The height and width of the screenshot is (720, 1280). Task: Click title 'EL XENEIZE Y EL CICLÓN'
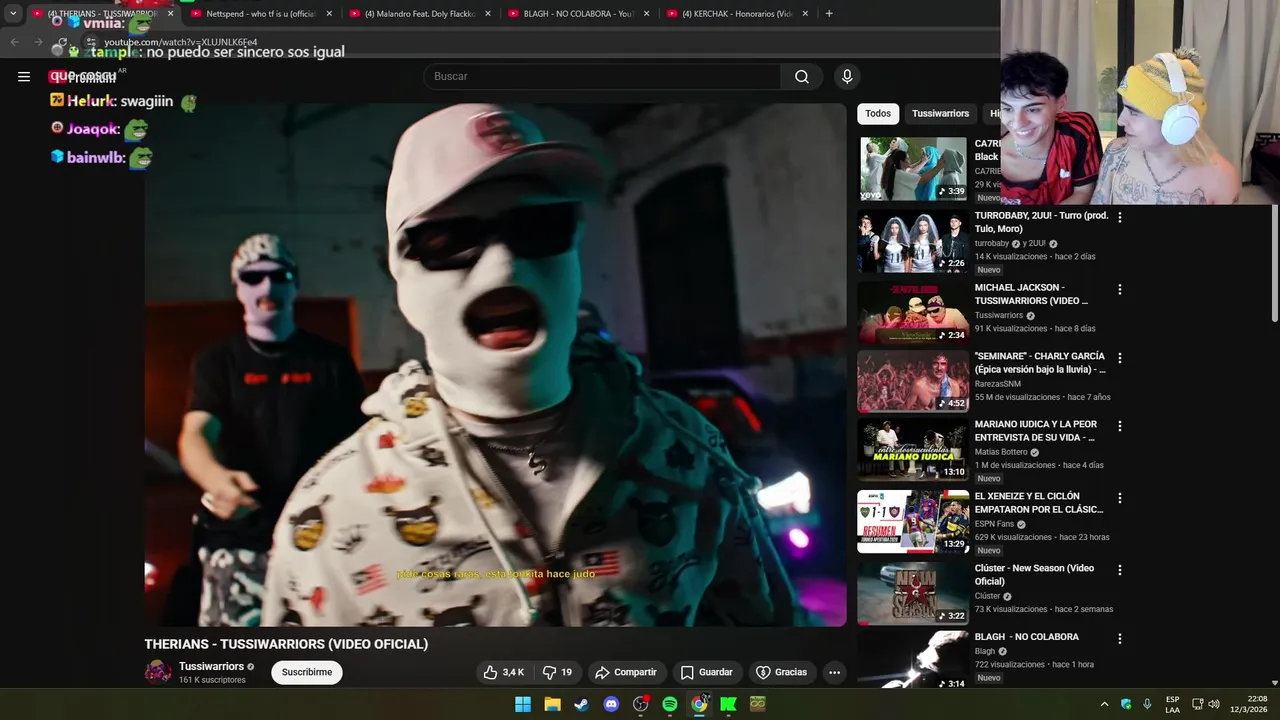tap(1039, 503)
